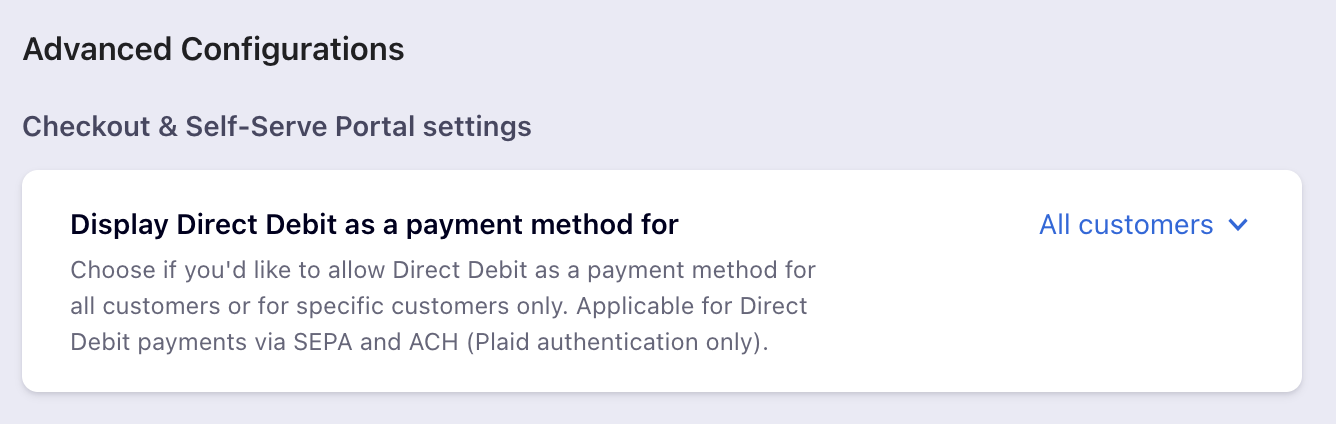Open the All customers dropdown
Image resolution: width=1336 pixels, height=424 pixels.
coord(1126,225)
